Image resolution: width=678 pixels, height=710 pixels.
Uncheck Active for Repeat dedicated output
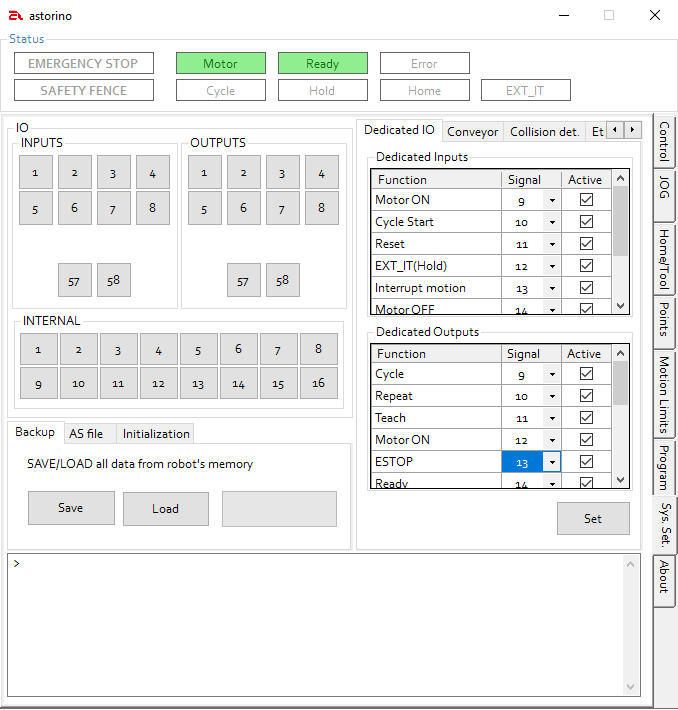[x=586, y=396]
